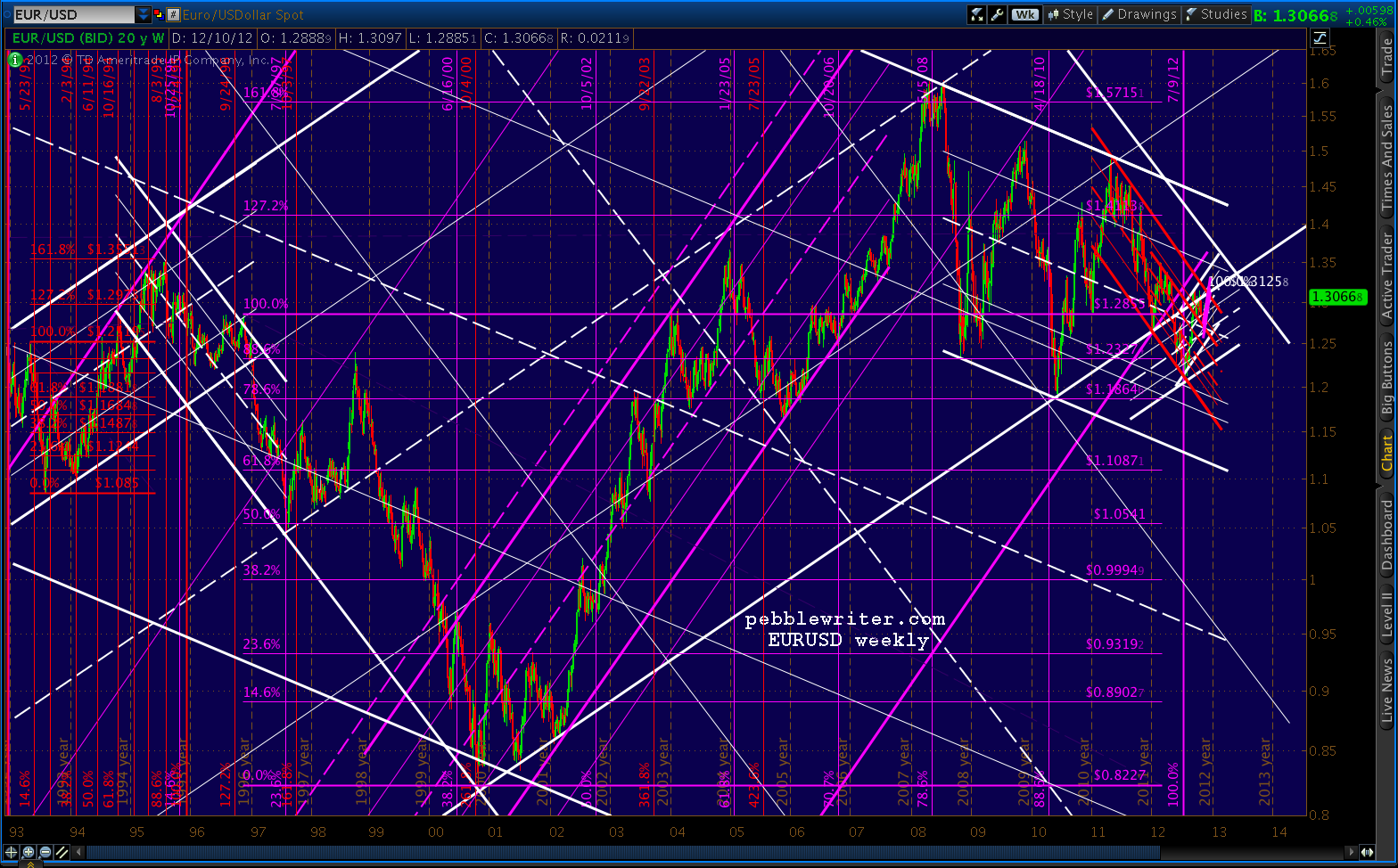Select the trendline drawing tool icon
Screen dimensions: 1398x868
[x=61, y=852]
